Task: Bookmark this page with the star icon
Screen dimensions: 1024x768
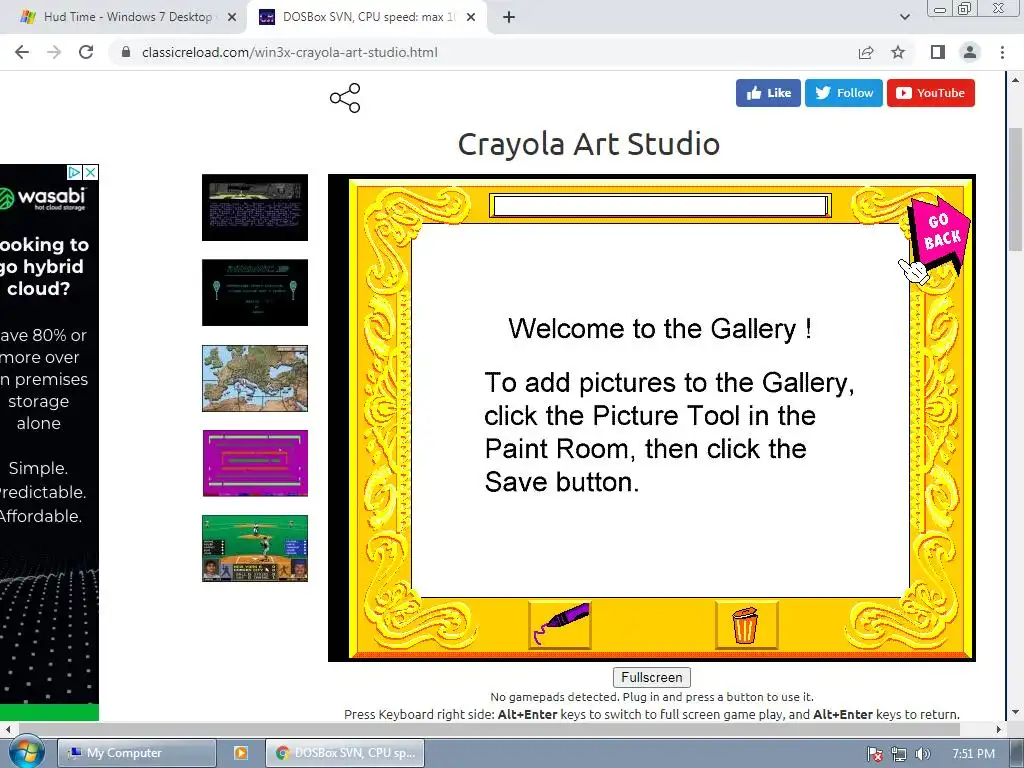Action: click(x=898, y=52)
